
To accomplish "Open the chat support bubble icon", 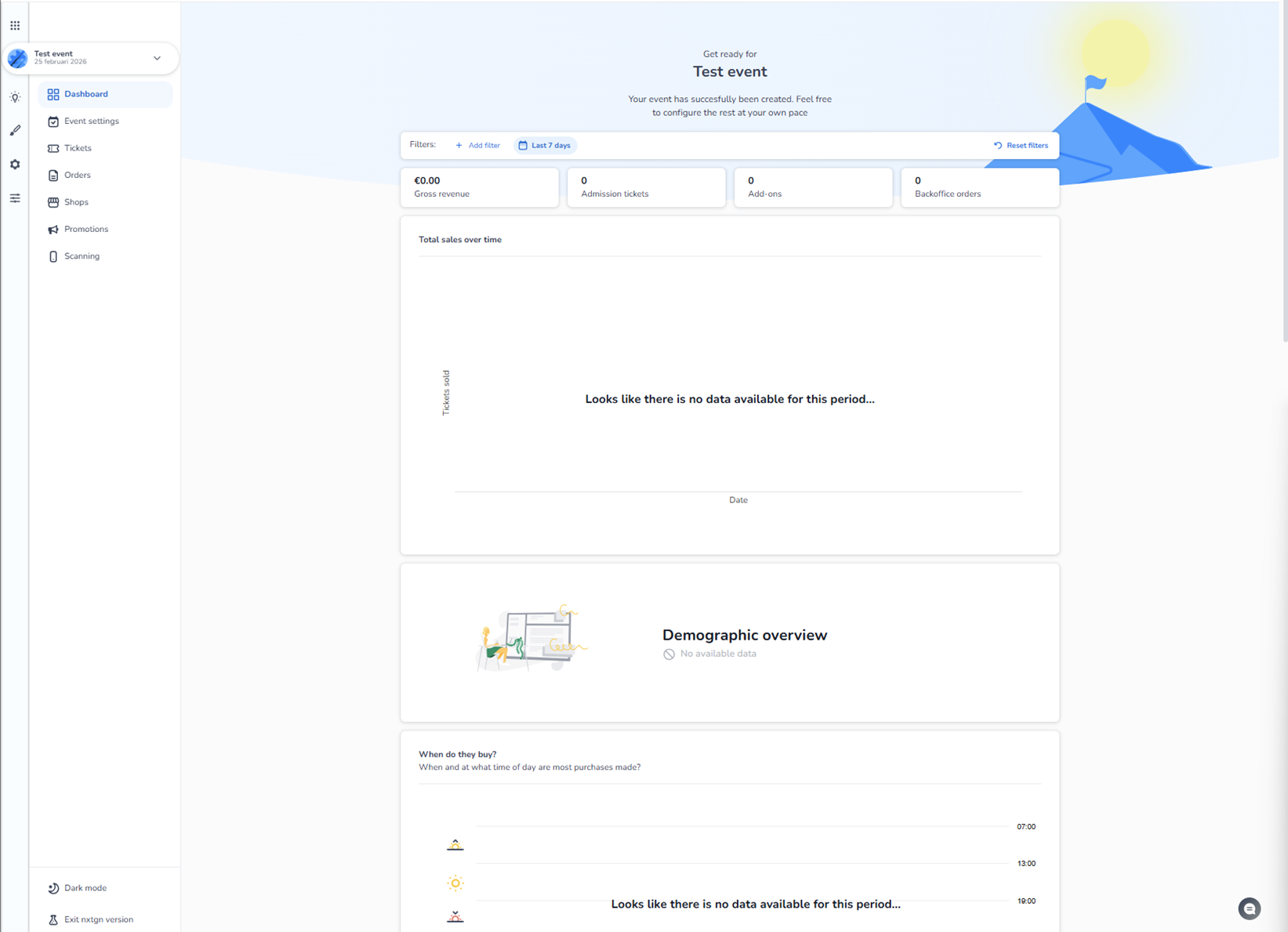I will click(x=1249, y=908).
